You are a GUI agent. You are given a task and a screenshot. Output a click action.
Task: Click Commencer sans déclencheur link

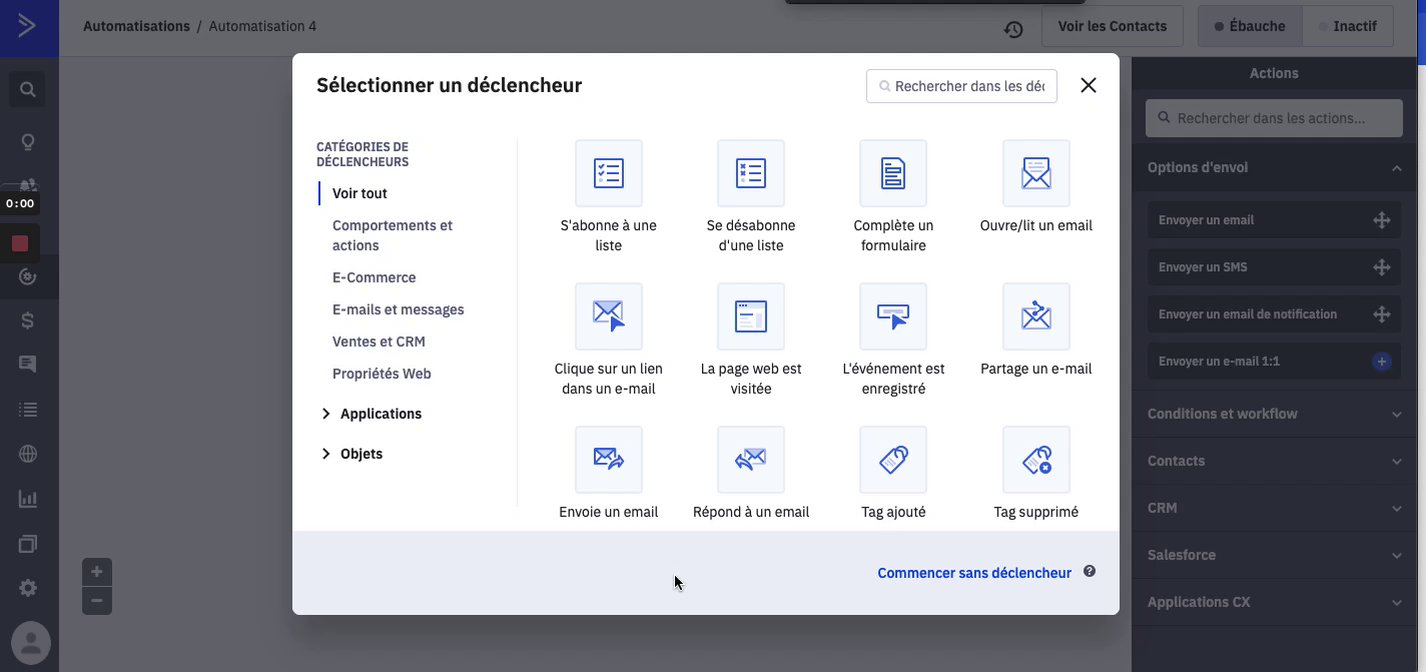[974, 573]
